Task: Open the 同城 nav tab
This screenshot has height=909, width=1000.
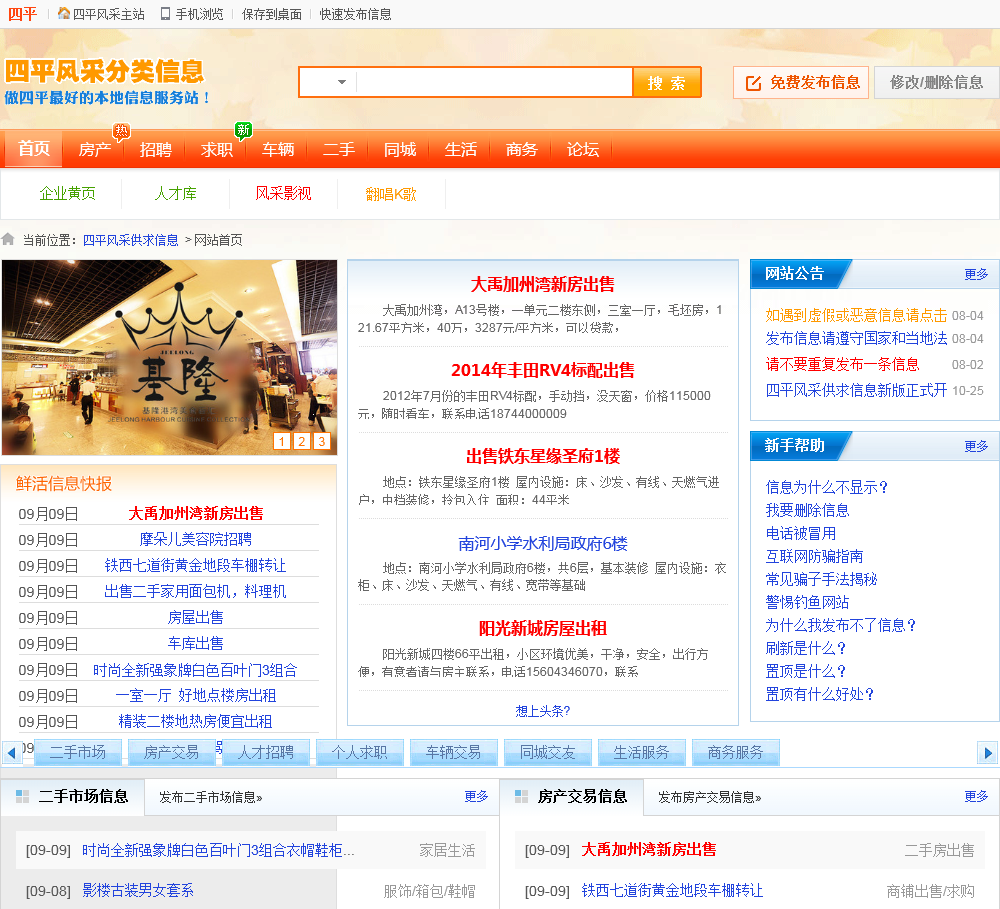Action: pyautogui.click(x=400, y=149)
